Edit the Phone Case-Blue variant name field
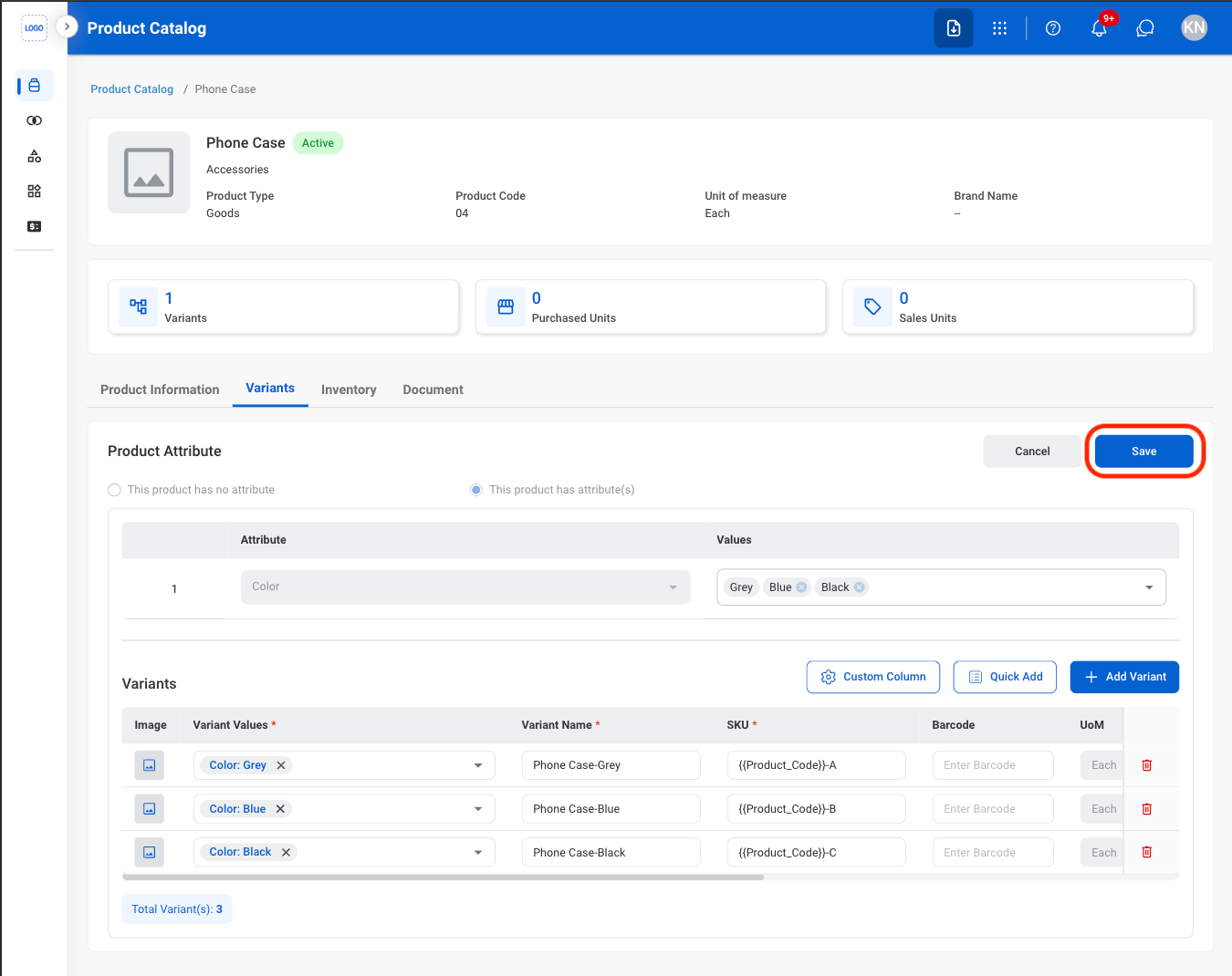The width and height of the screenshot is (1232, 976). 611,809
